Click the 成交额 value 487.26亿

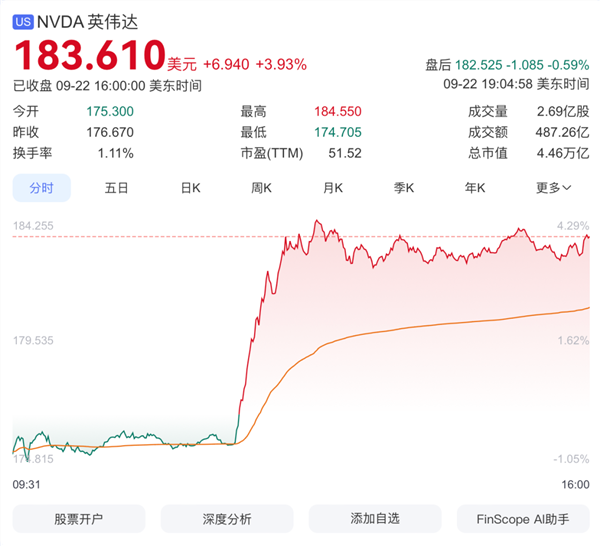pos(562,132)
